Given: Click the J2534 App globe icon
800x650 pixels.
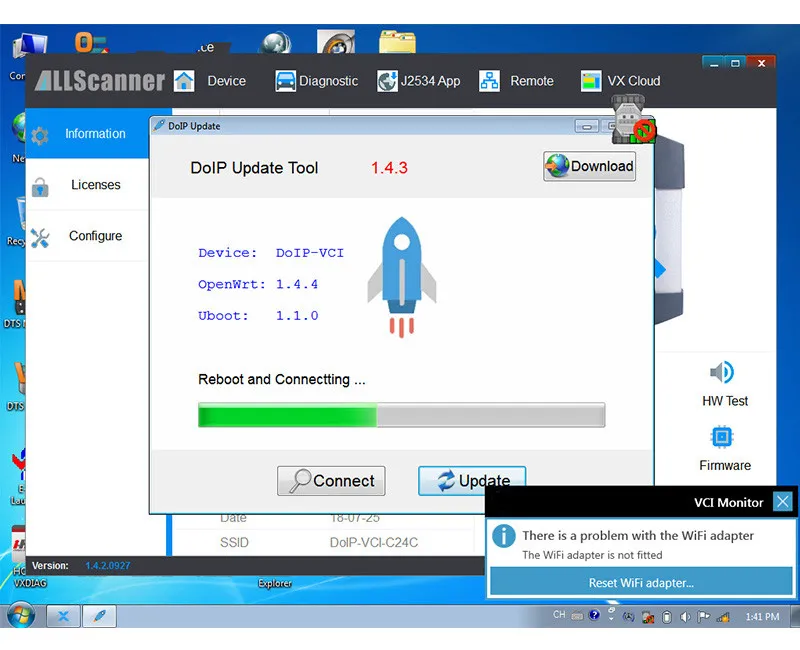Looking at the screenshot, I should coord(387,81).
